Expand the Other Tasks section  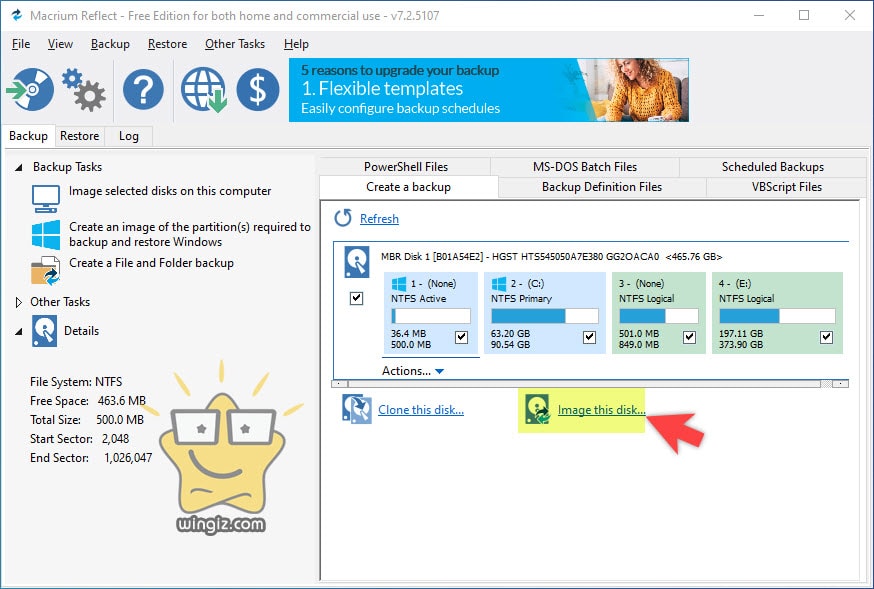pyautogui.click(x=19, y=302)
